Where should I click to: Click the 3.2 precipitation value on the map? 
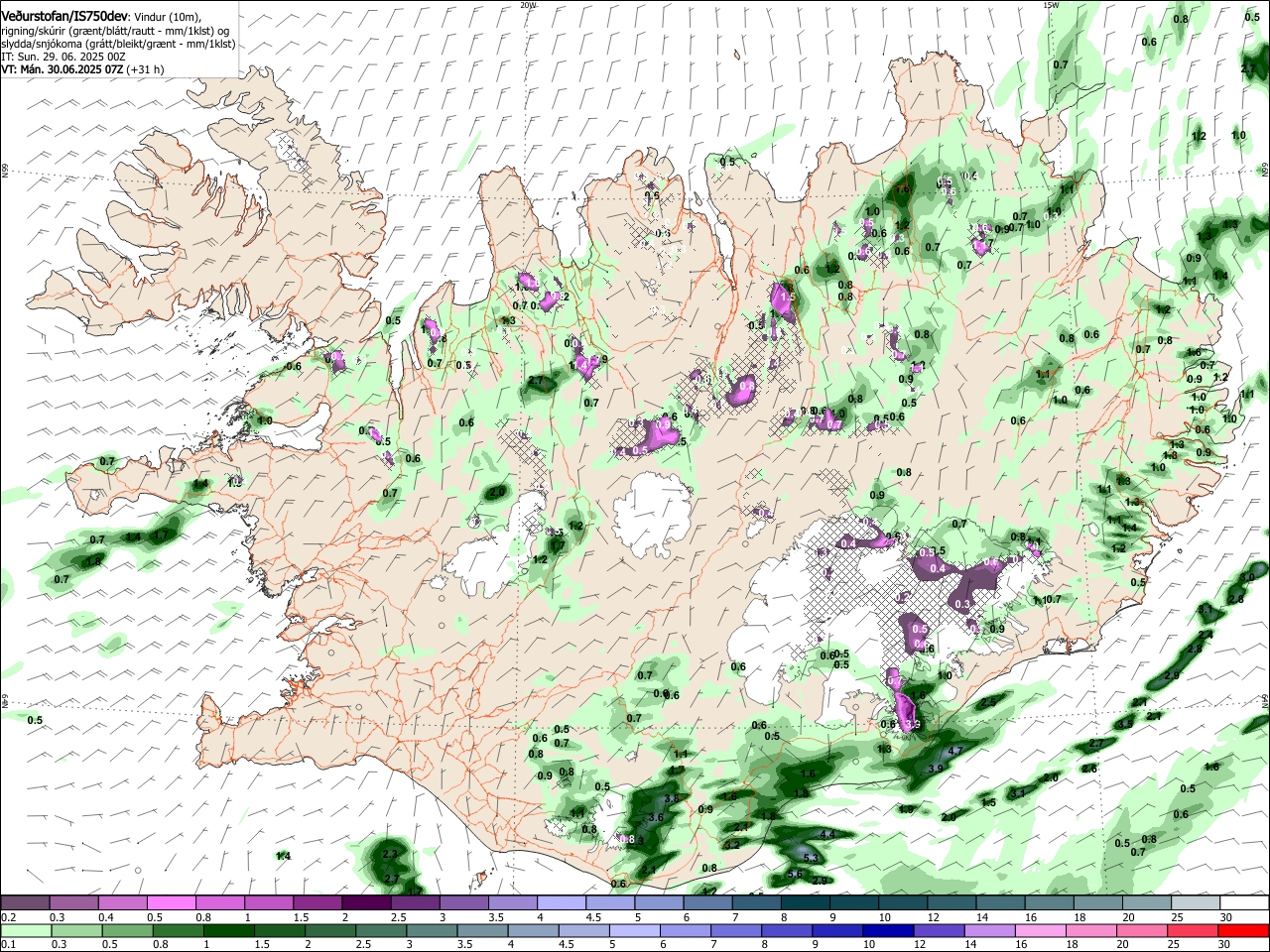732,845
